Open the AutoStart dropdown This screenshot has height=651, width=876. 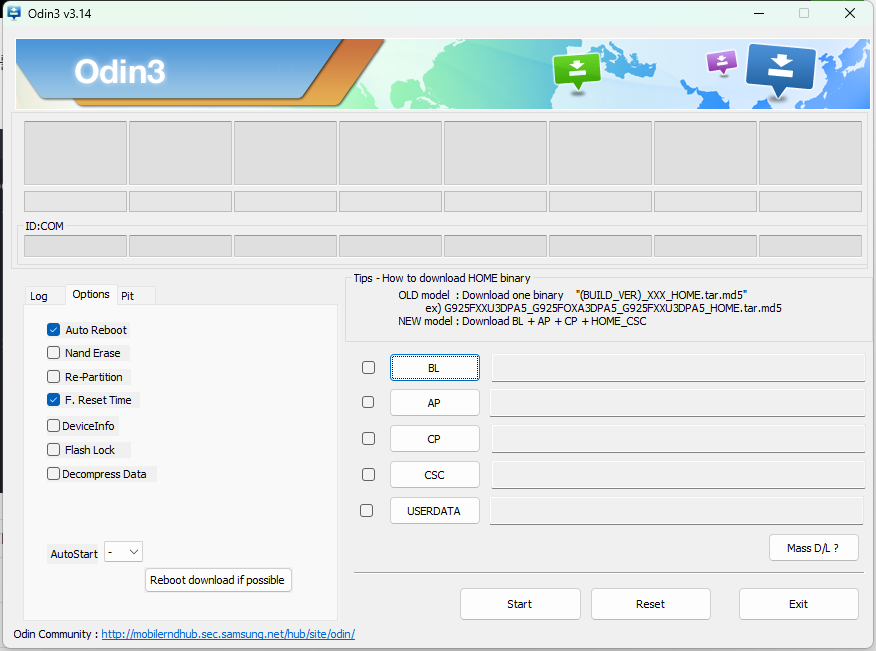(x=123, y=552)
